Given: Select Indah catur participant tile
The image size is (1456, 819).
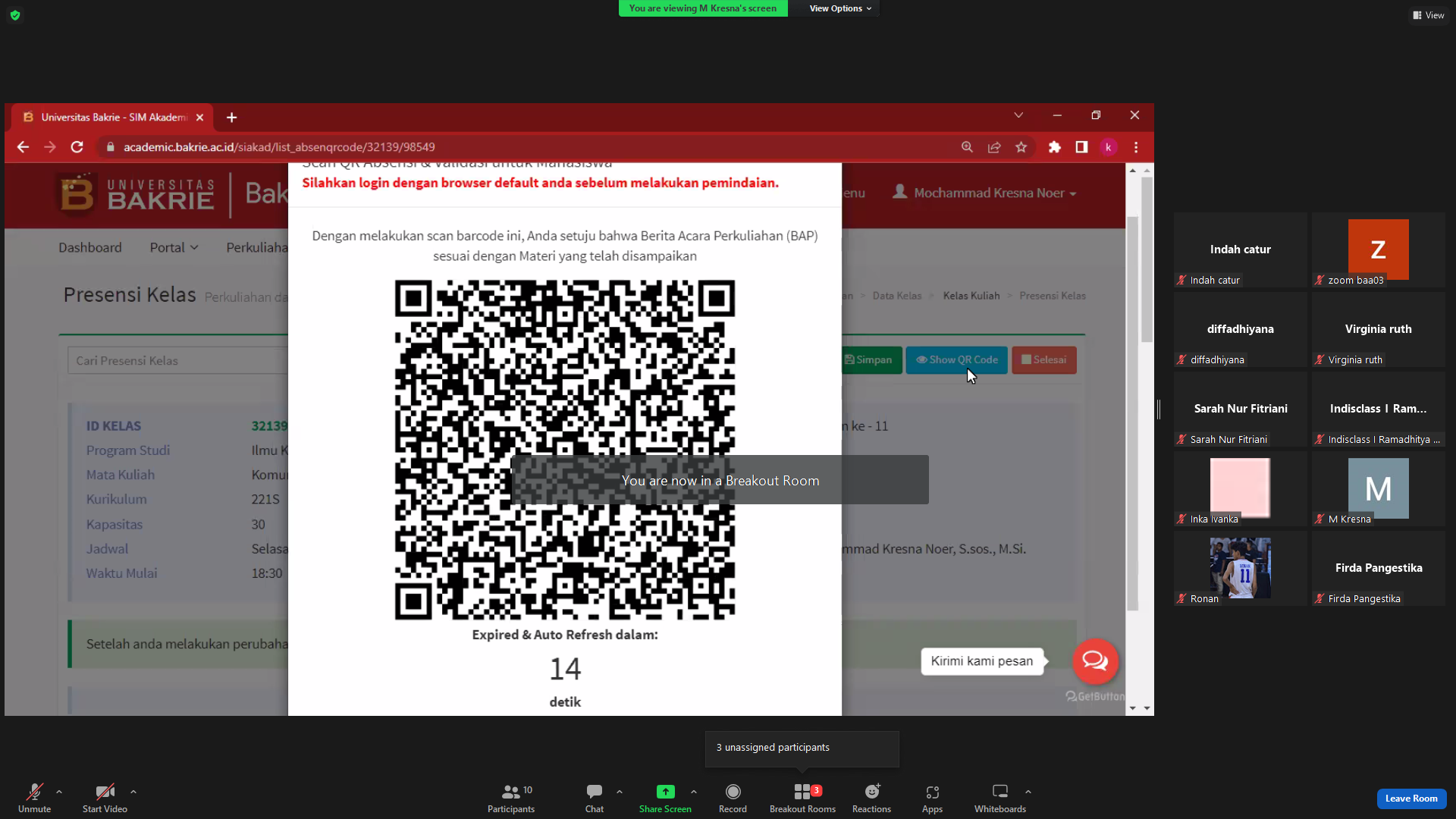Looking at the screenshot, I should tap(1241, 249).
